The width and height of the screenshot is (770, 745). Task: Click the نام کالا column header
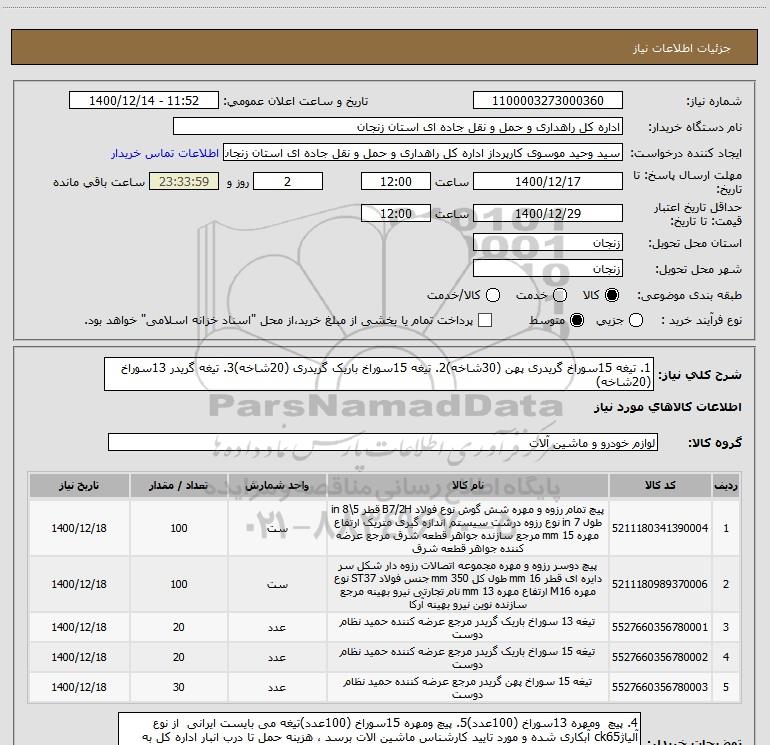(x=468, y=485)
